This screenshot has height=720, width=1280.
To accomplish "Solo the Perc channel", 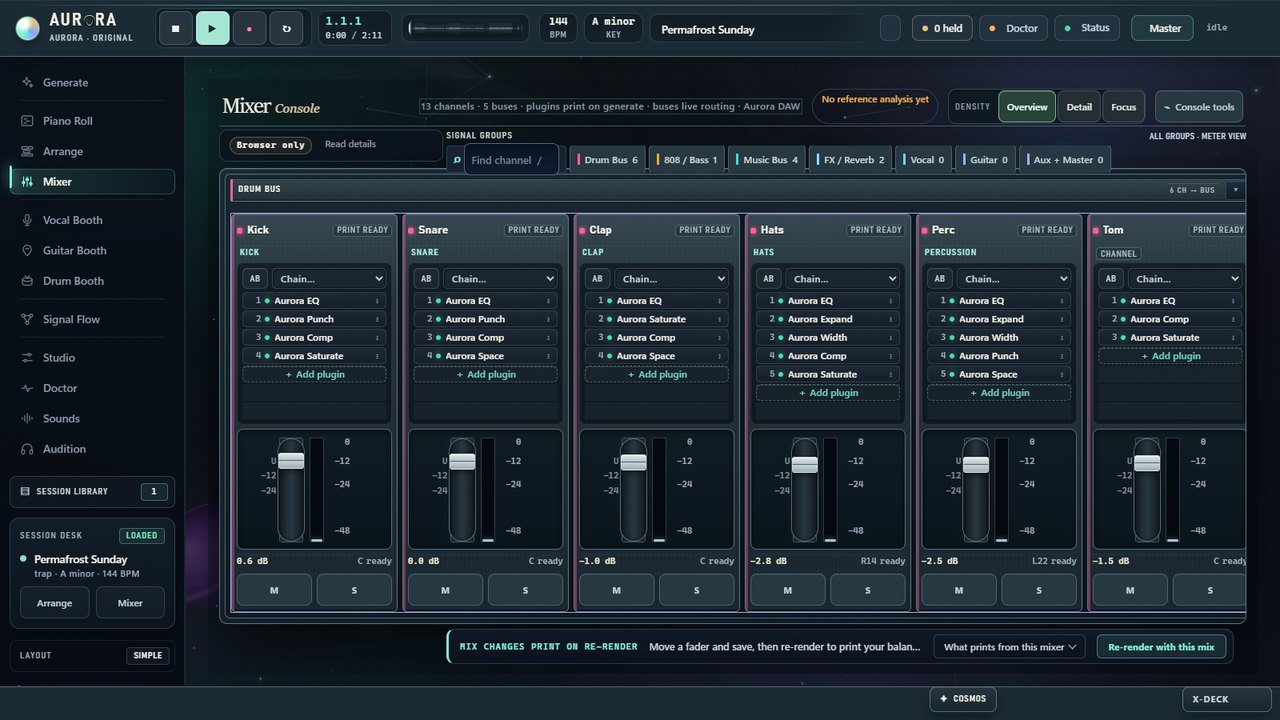I will (1038, 590).
